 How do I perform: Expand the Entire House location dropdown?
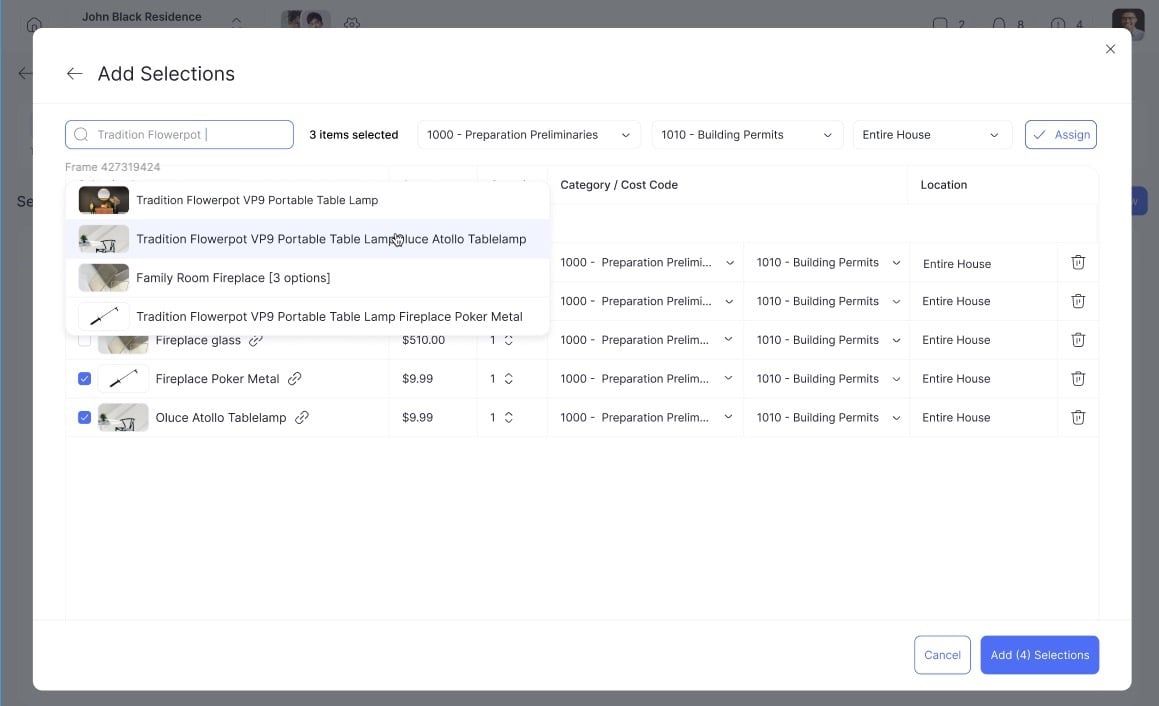(x=931, y=135)
